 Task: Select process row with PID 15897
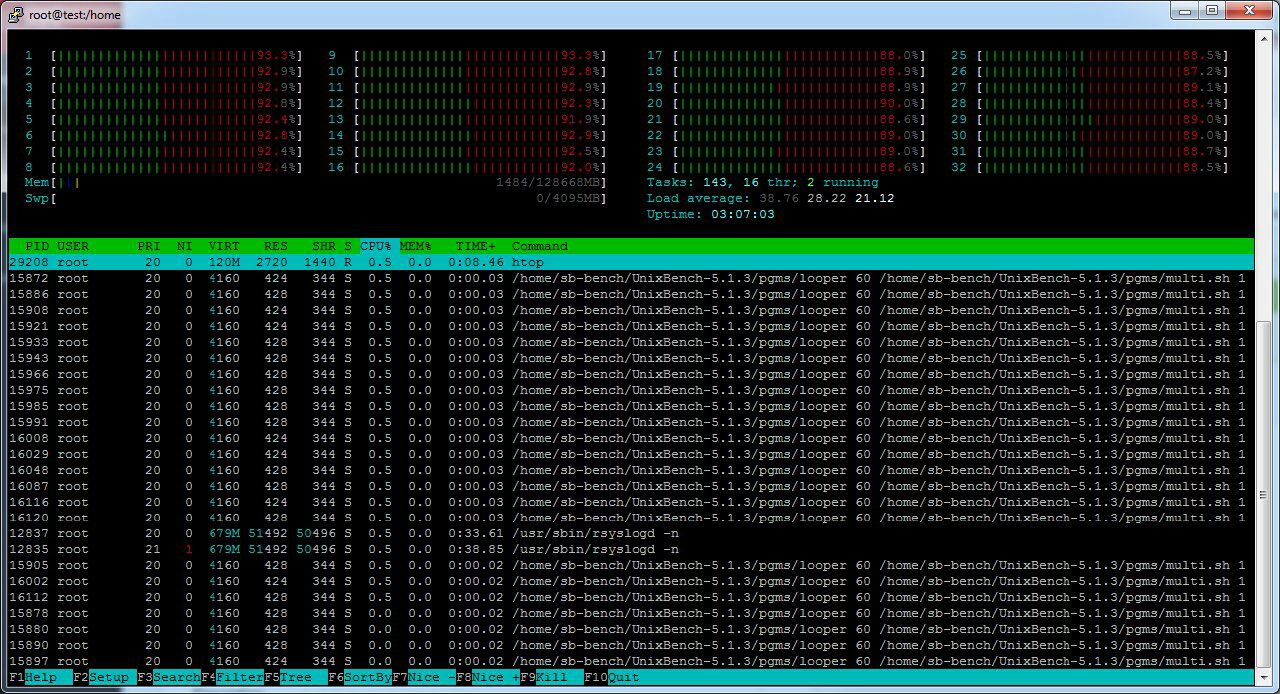[x=630, y=661]
